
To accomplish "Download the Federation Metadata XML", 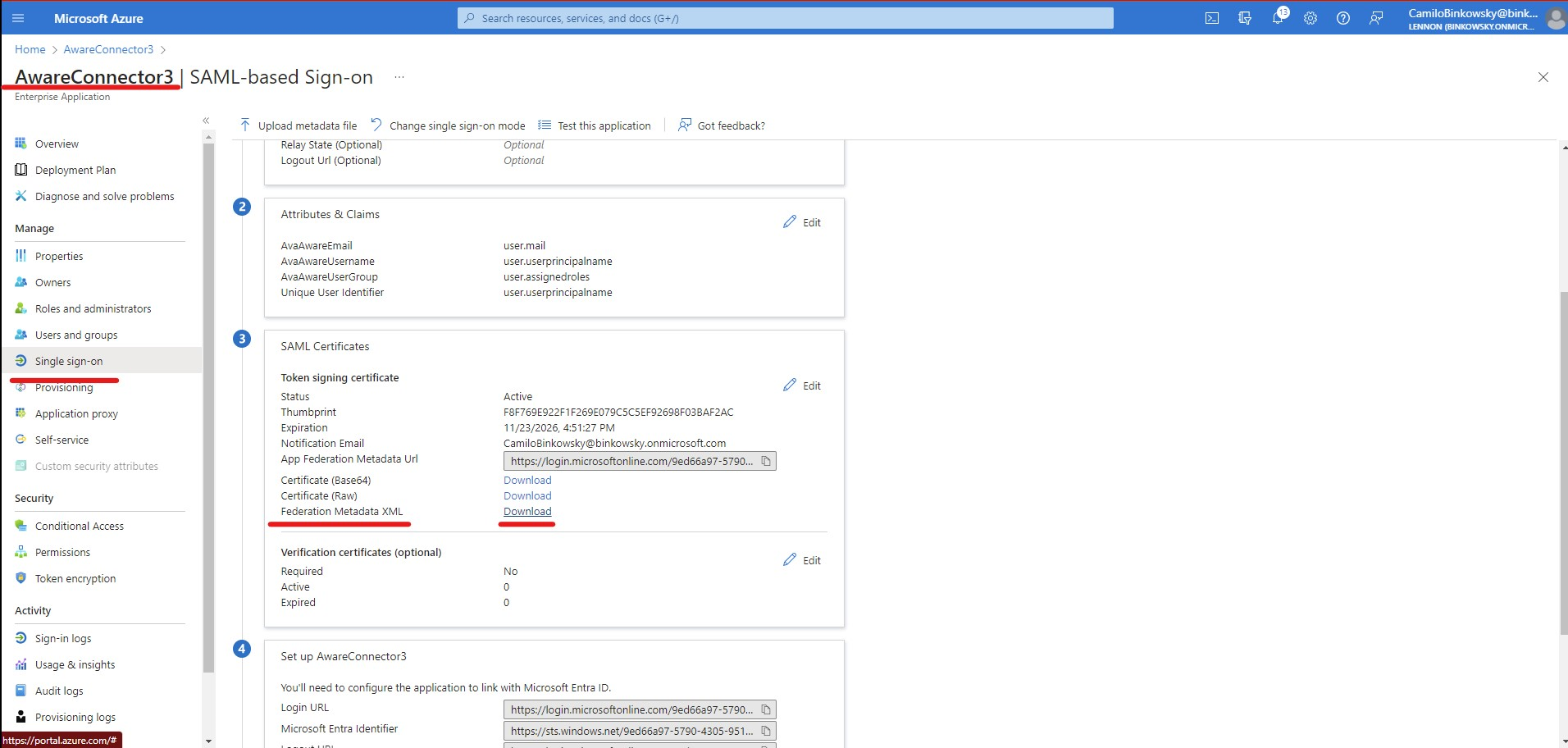I will coord(527,511).
